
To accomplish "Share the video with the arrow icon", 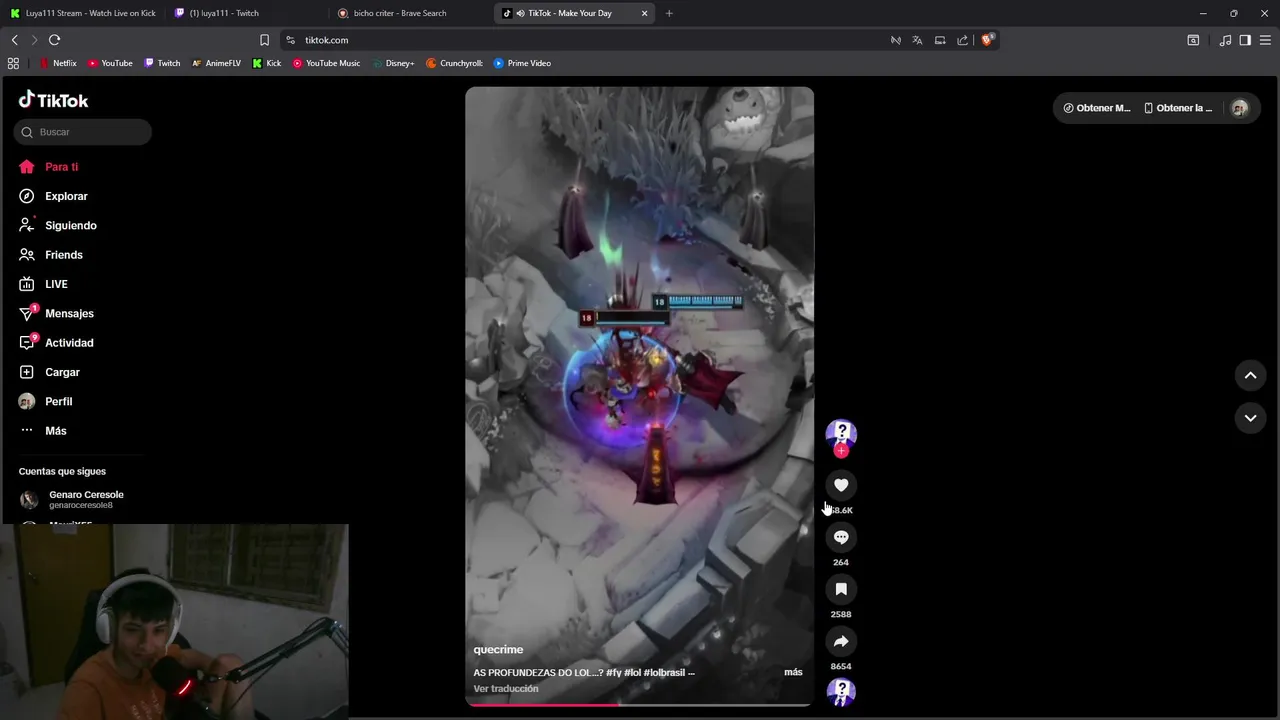I will [x=841, y=641].
